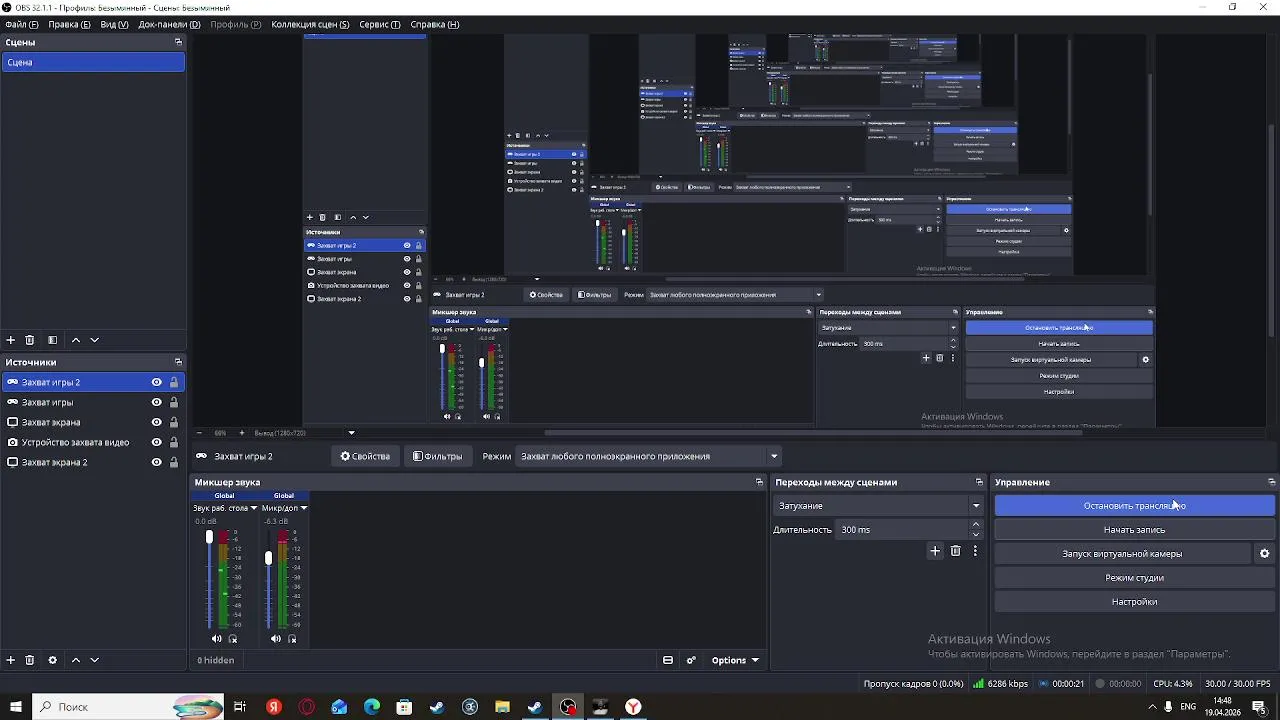The width and height of the screenshot is (1280, 720).
Task: Toggle lock on Устройство захвата видео
Action: click(x=174, y=442)
